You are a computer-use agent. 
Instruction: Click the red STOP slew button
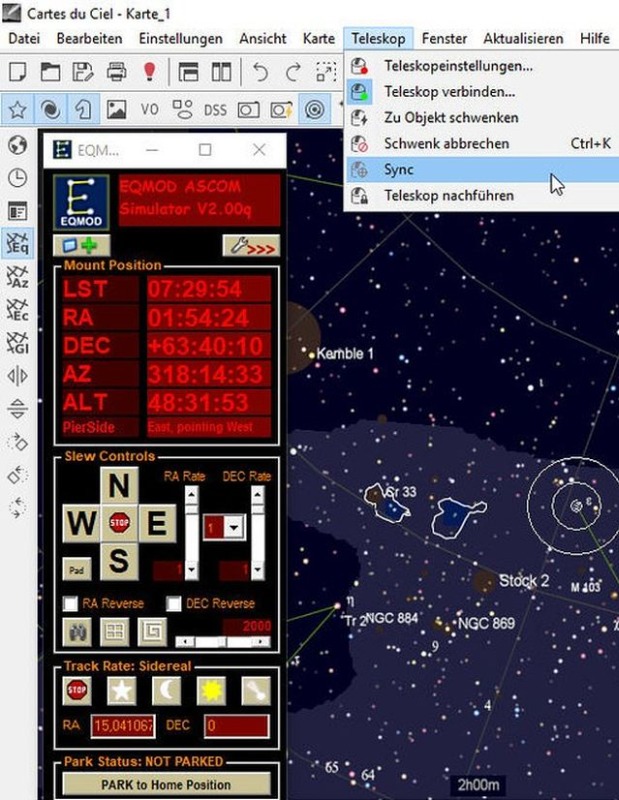pos(119,523)
